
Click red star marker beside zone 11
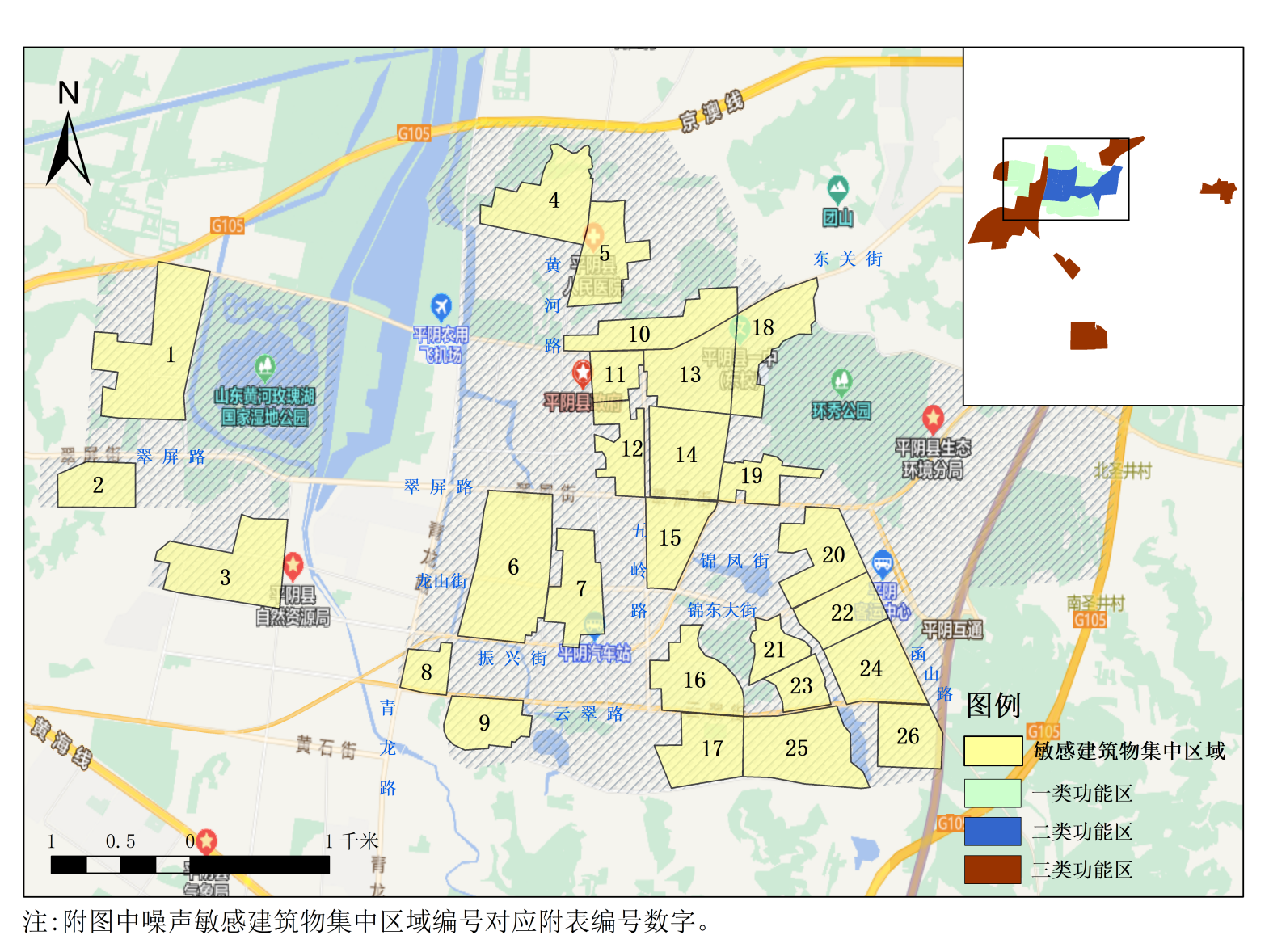tap(582, 373)
